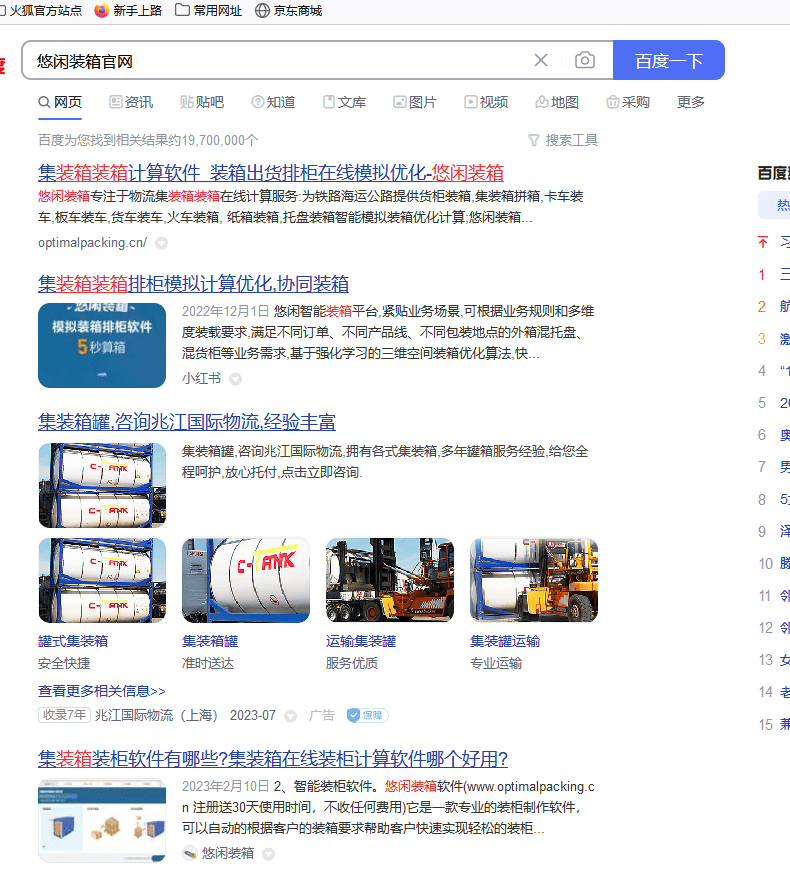
Task: Open the 集装箱罐 image thumbnail
Action: click(x=246, y=581)
